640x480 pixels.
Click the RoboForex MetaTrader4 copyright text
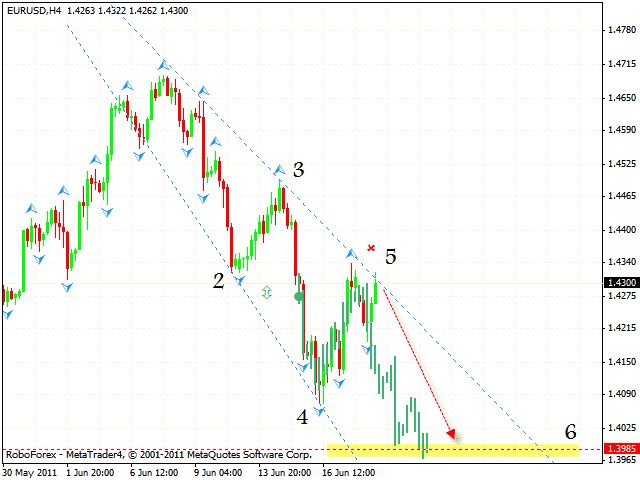click(159, 454)
